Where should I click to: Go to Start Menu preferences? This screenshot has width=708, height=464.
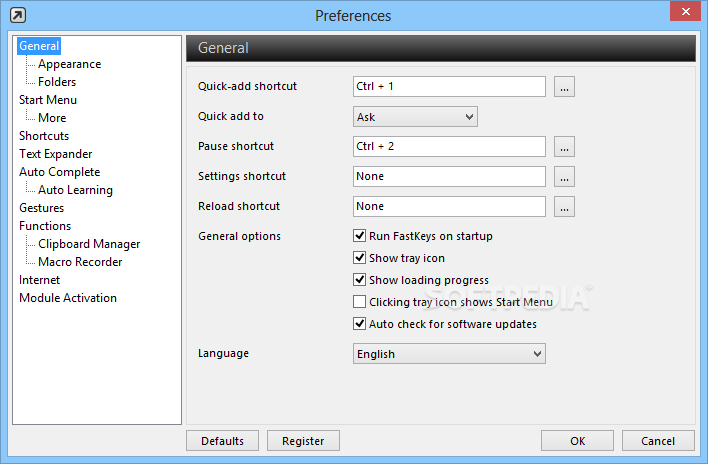pos(48,100)
